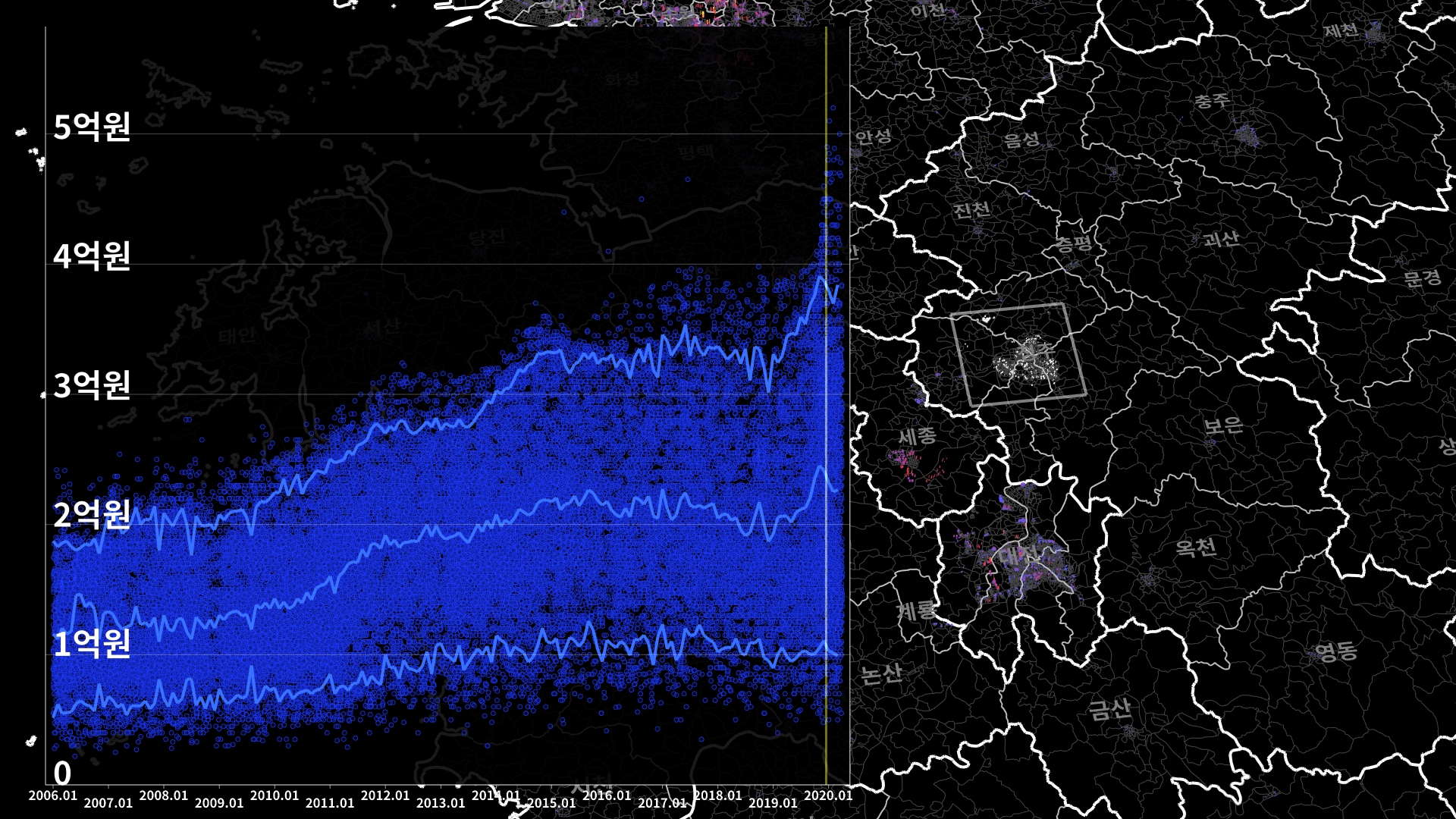
Task: Click the 2006.01 date label on the x-axis
Action: click(x=52, y=796)
